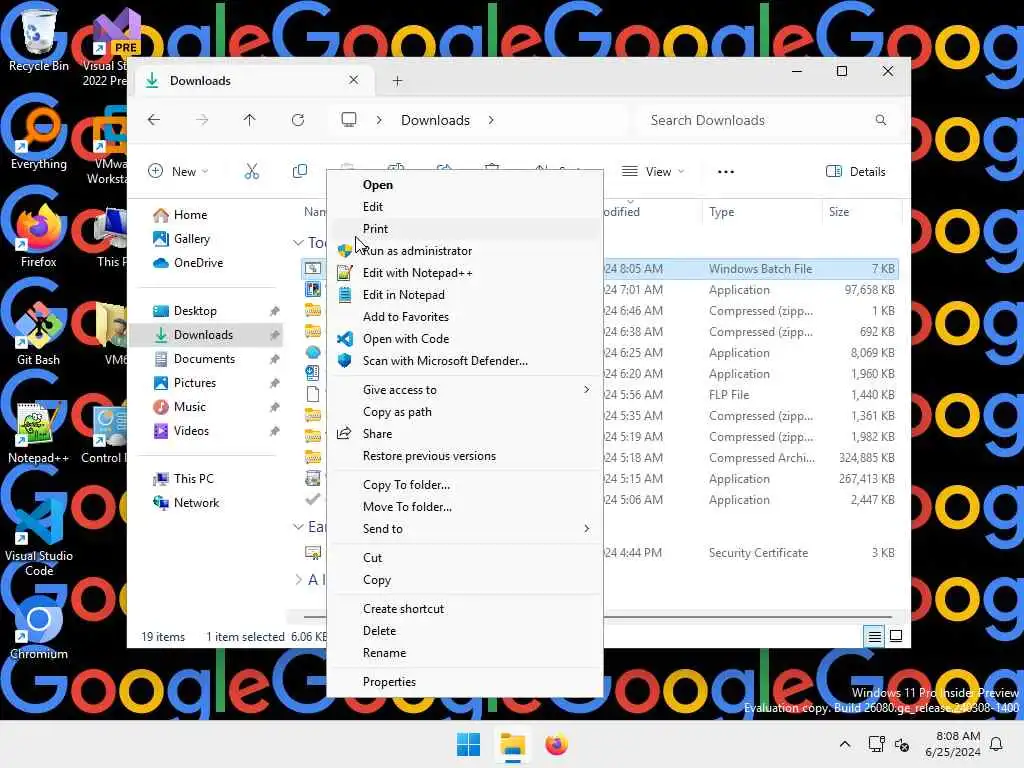Viewport: 1024px width, 768px height.
Task: Open the New dropdown menu
Action: tap(178, 172)
